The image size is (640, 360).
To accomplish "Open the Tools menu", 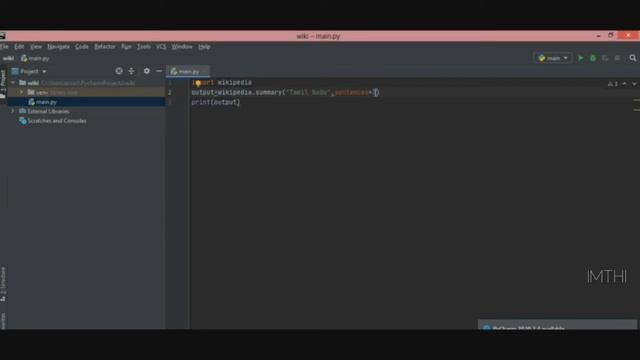I will click(x=144, y=47).
